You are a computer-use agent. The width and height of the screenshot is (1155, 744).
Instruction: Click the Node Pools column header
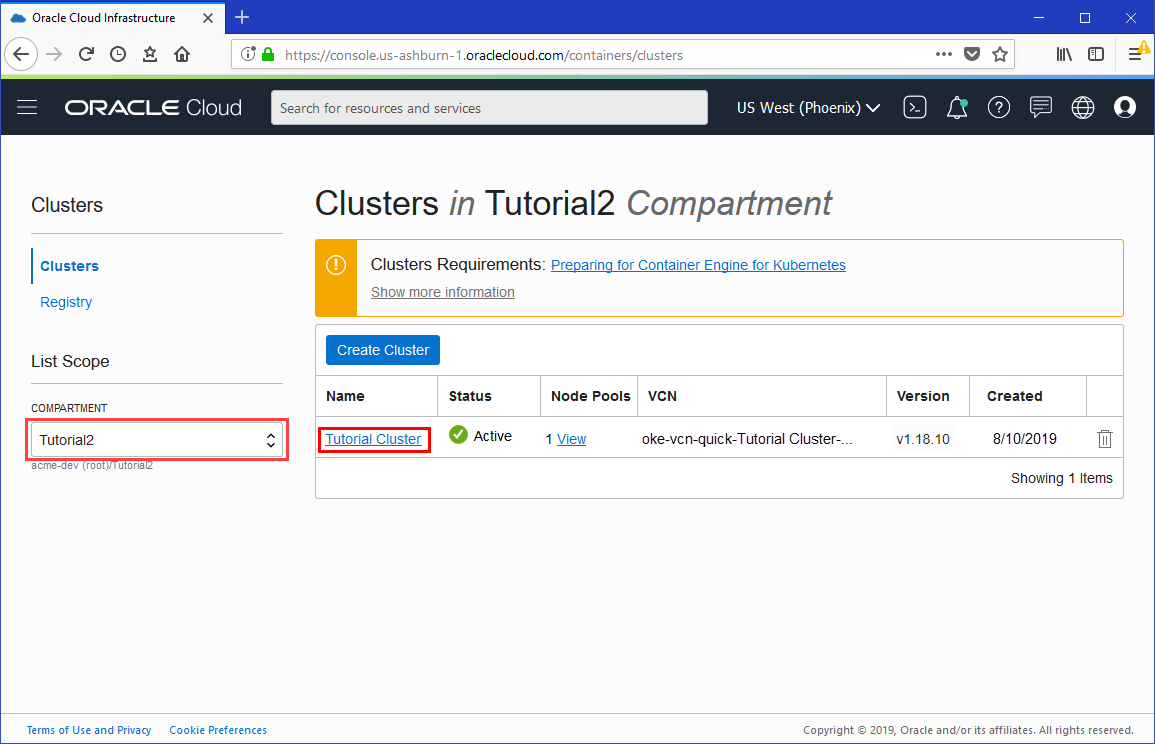click(x=591, y=396)
